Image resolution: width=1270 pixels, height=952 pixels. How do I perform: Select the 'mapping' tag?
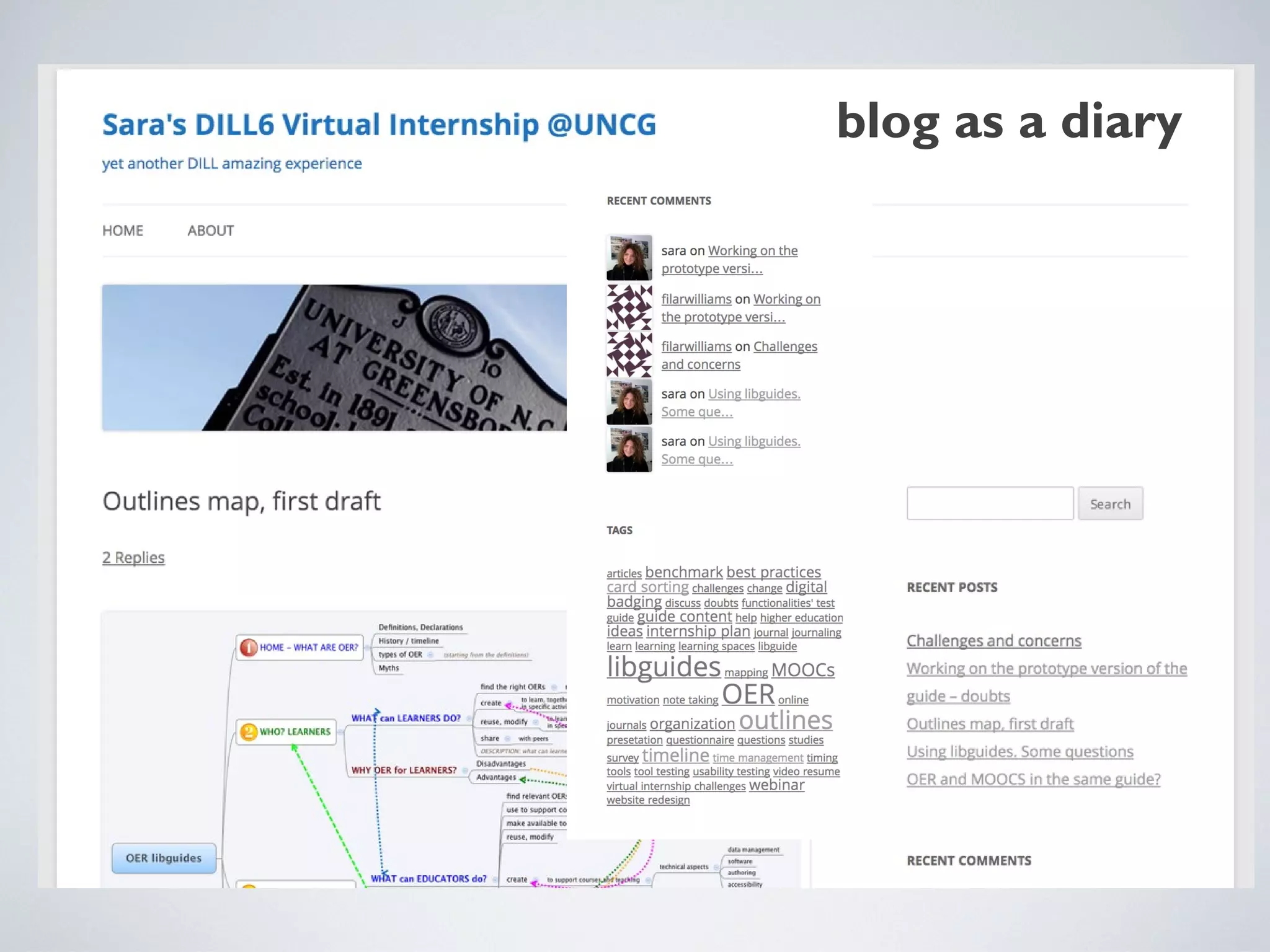click(746, 672)
